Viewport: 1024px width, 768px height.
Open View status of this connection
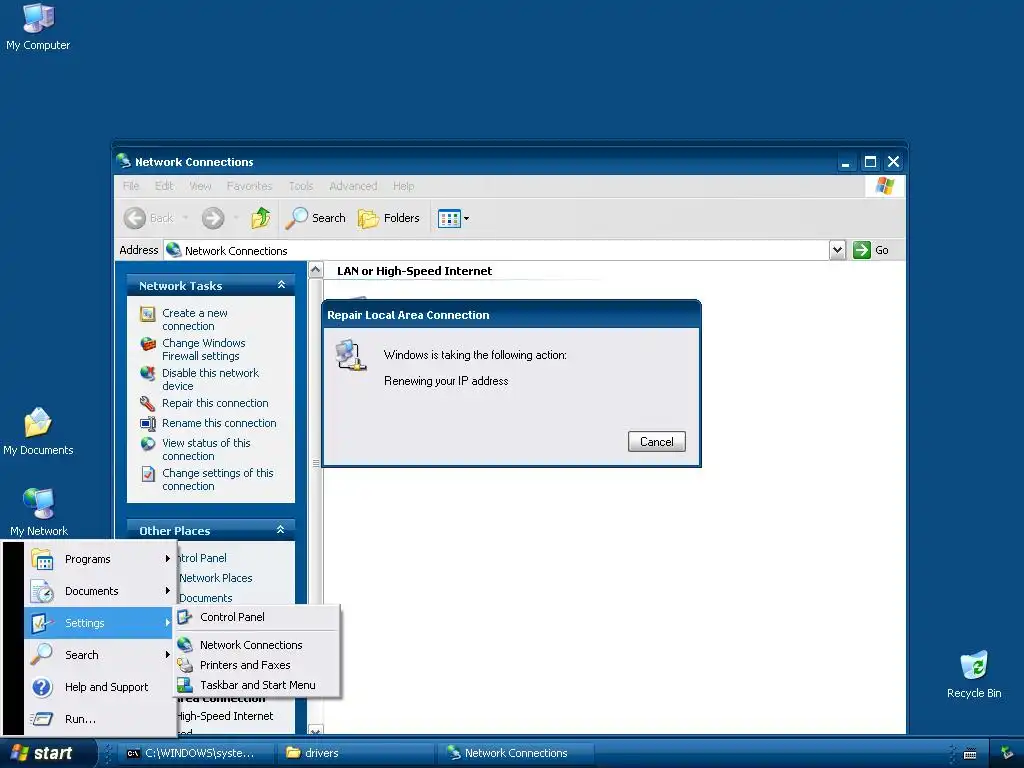click(206, 449)
